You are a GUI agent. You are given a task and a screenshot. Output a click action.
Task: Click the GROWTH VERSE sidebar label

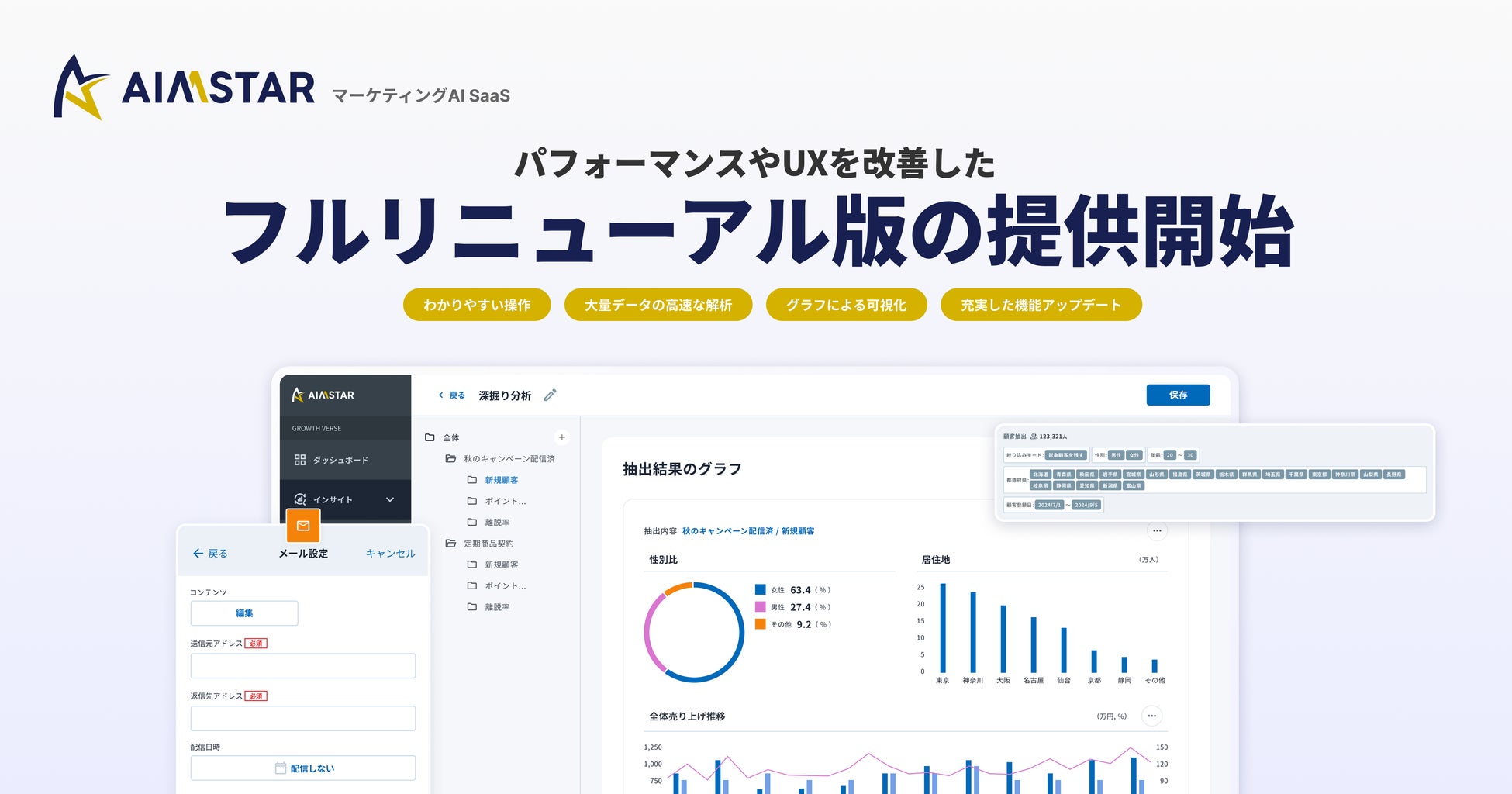(316, 429)
